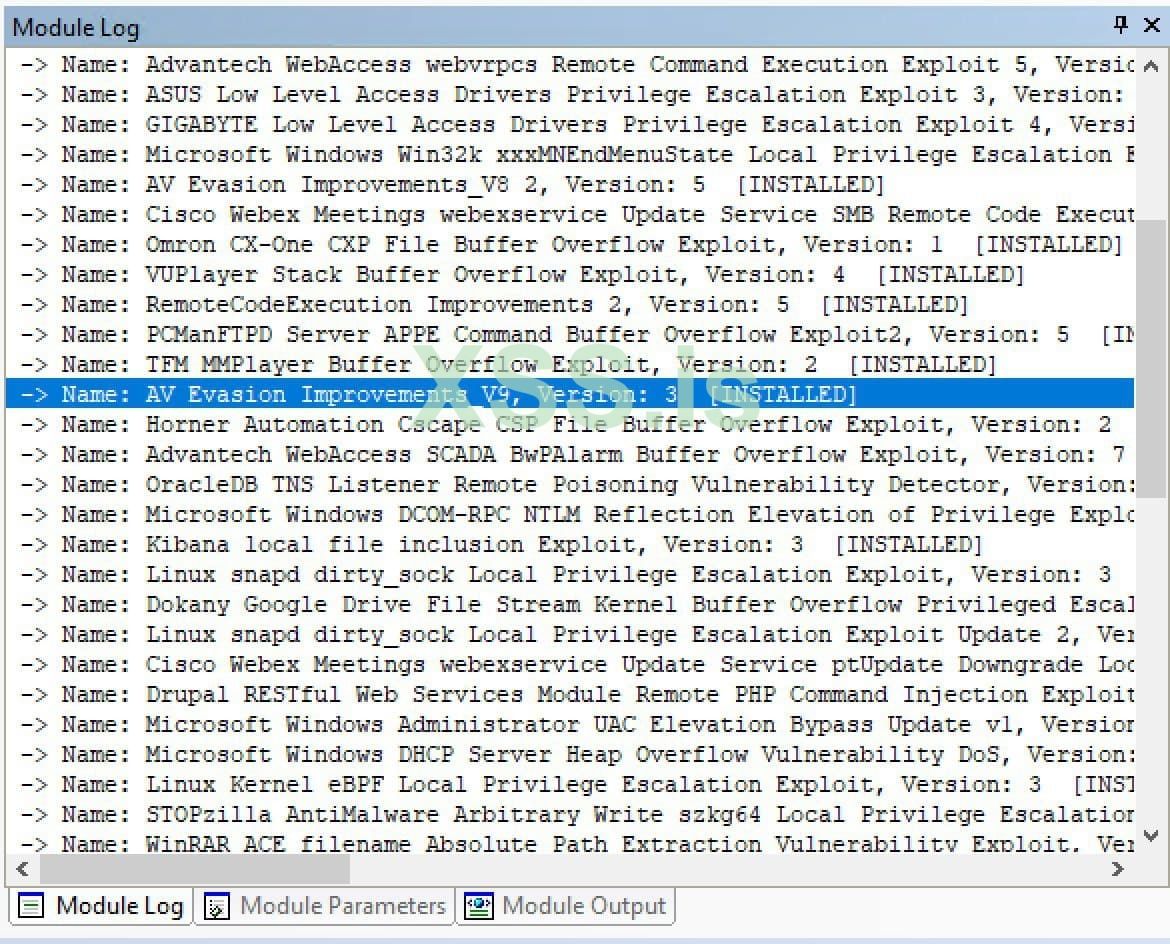Select the RemoteCodeExecution Improvements 2 row

tap(570, 304)
